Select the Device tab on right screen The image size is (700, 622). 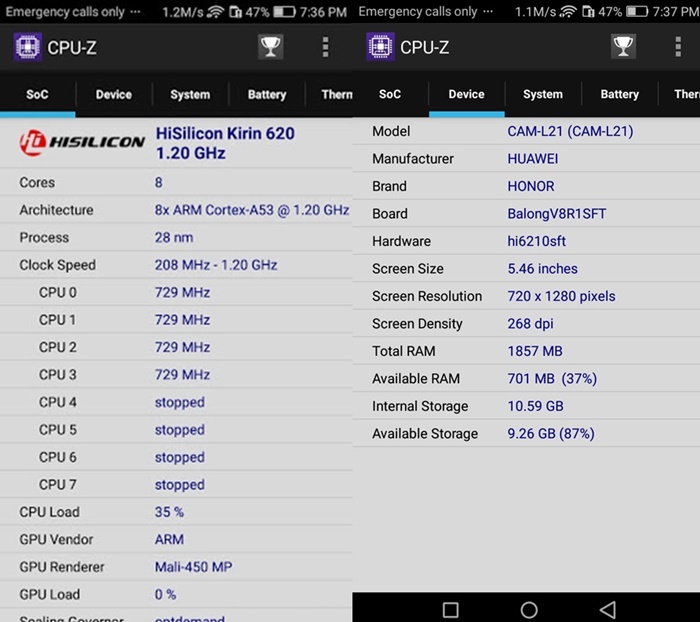click(x=467, y=94)
